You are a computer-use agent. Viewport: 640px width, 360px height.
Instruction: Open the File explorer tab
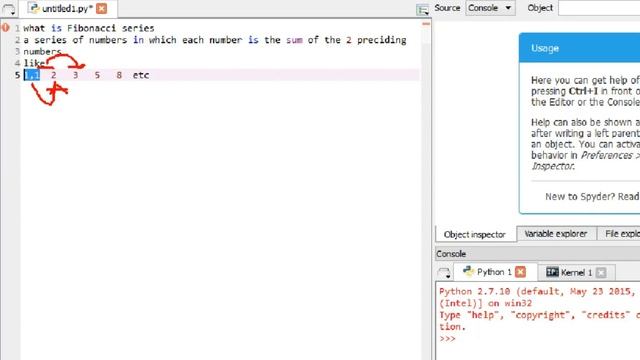pos(619,234)
